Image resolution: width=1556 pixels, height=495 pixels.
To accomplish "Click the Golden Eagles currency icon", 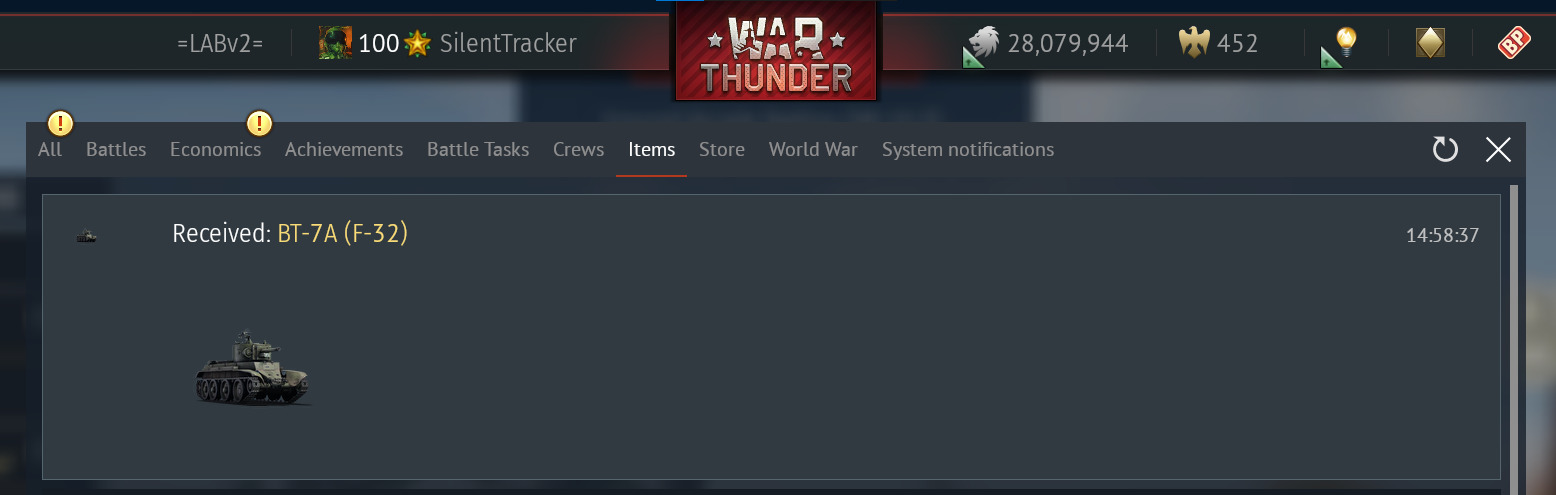I will pyautogui.click(x=1194, y=43).
